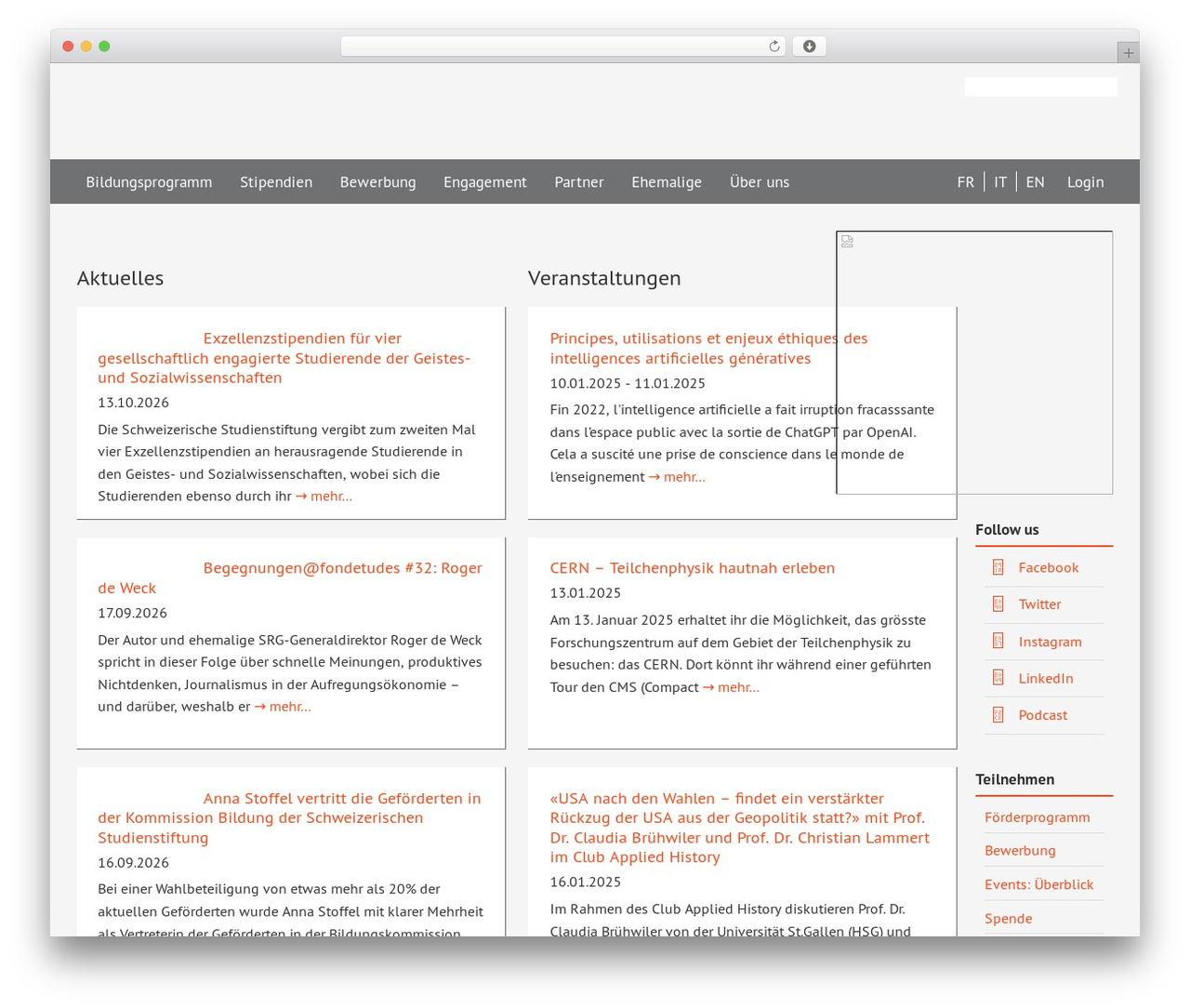Click the Instagram icon under Follow us

pos(998,641)
